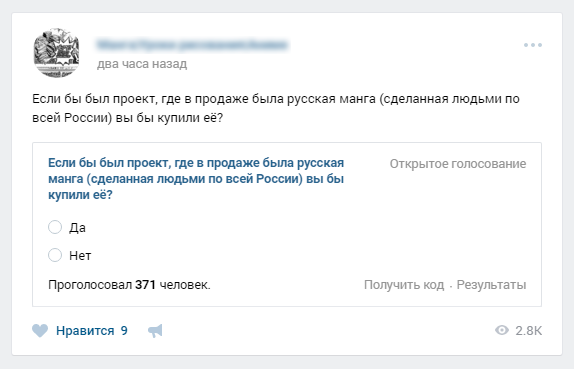The height and width of the screenshot is (369, 574).
Task: Choose the "Да" answer label text
Action: click(x=77, y=228)
